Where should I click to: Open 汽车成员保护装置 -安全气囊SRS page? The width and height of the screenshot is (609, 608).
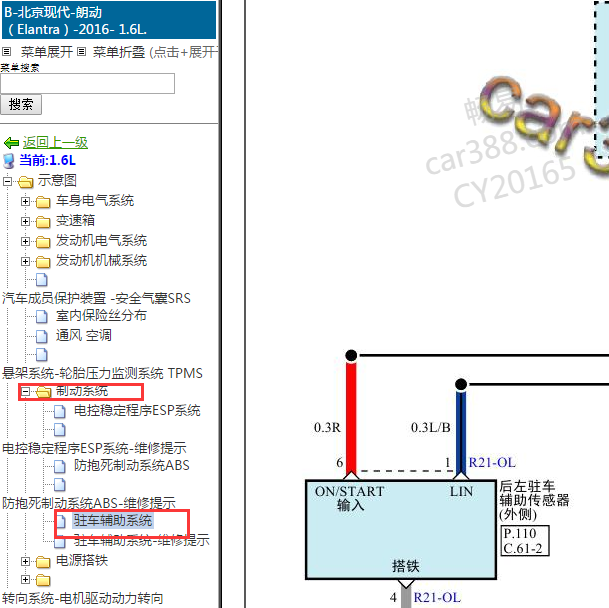[x=96, y=298]
